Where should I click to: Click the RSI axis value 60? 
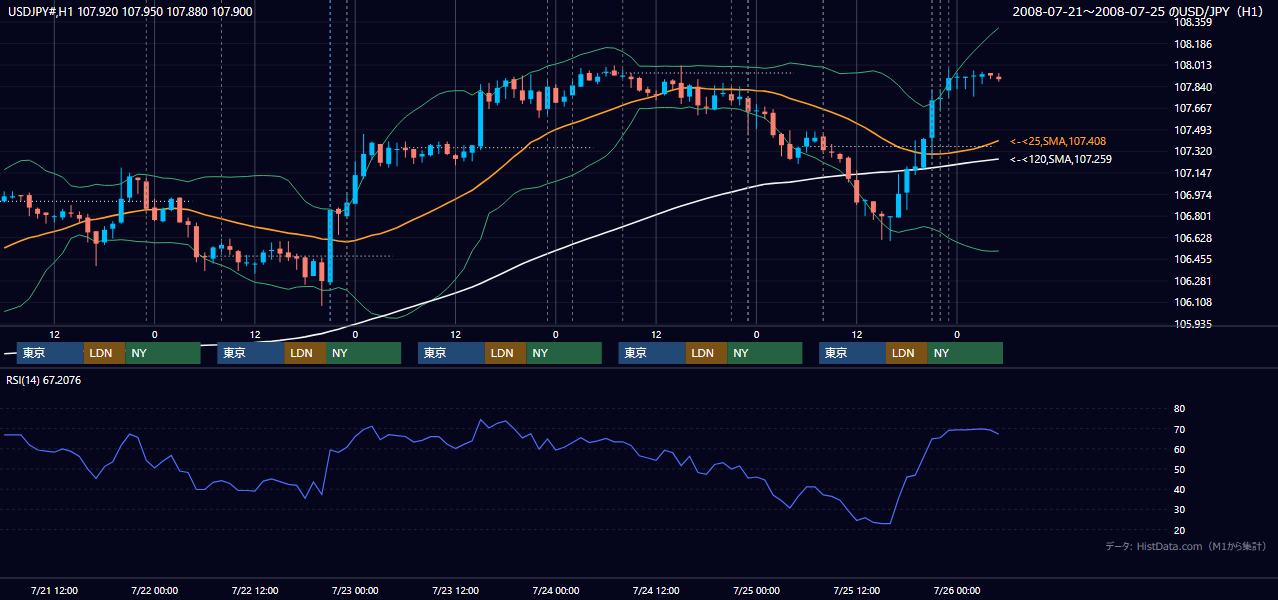pyautogui.click(x=1179, y=449)
